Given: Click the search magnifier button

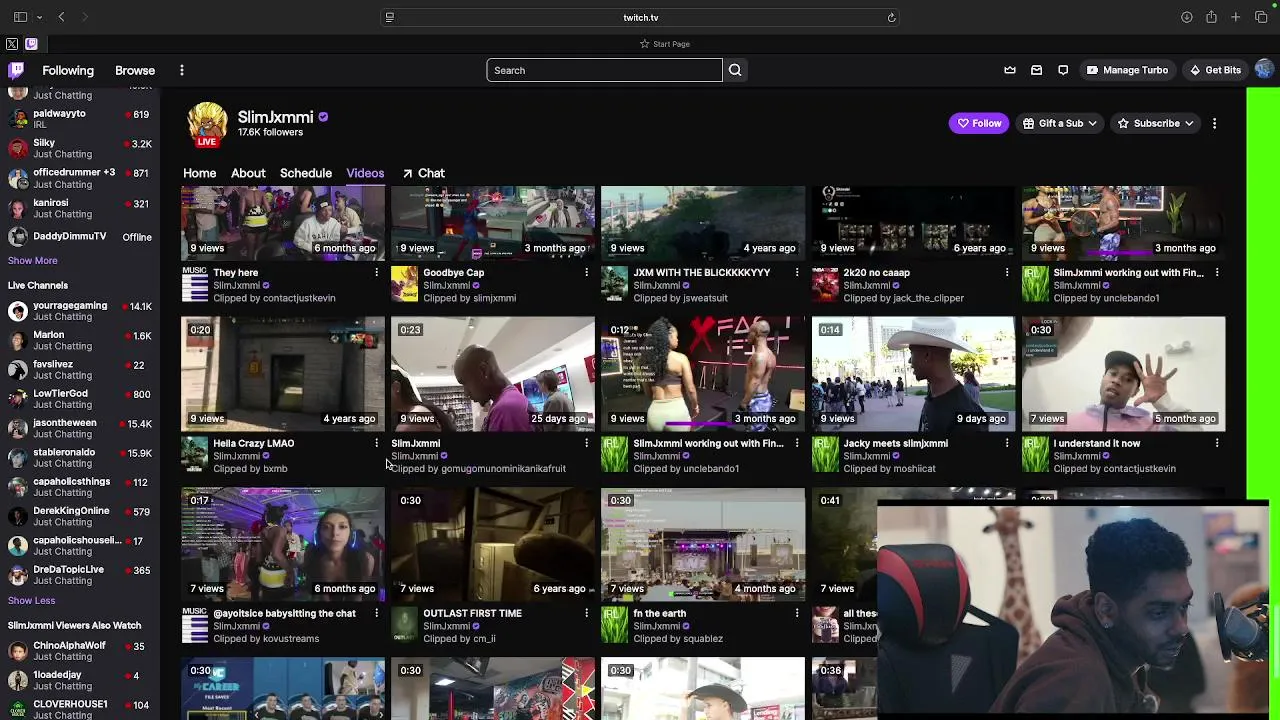Looking at the screenshot, I should 735,70.
